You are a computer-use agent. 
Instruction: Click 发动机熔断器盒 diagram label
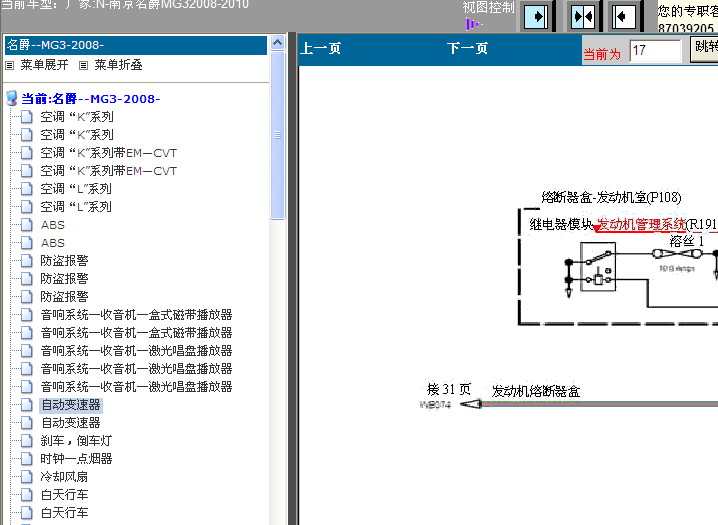536,391
